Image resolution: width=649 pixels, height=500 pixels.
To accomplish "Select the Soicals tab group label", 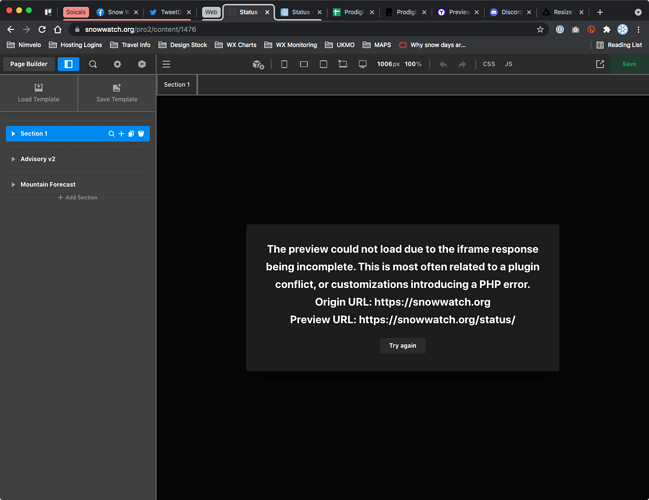I will pos(76,12).
